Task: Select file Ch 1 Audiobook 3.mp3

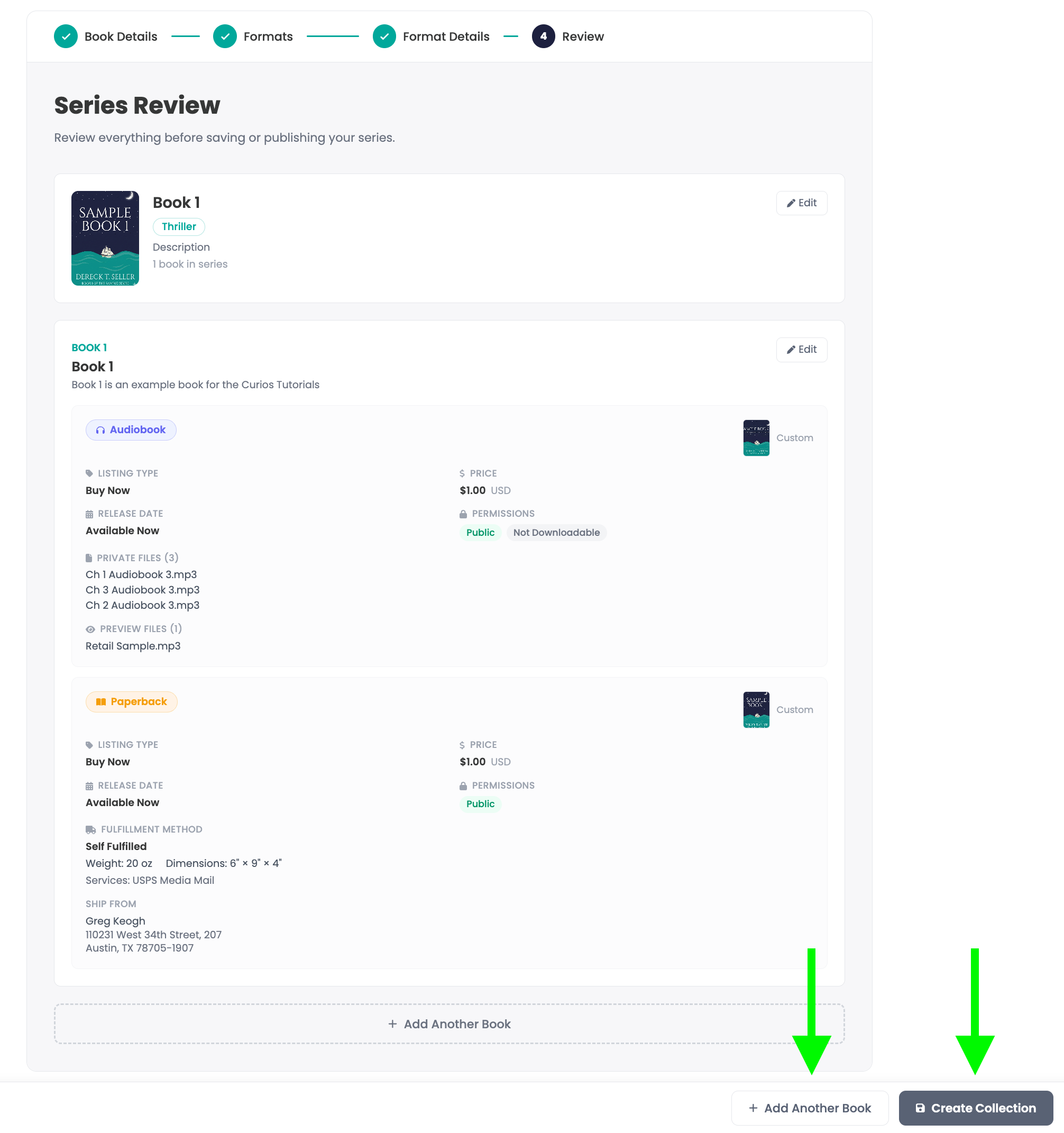Action: (x=141, y=574)
